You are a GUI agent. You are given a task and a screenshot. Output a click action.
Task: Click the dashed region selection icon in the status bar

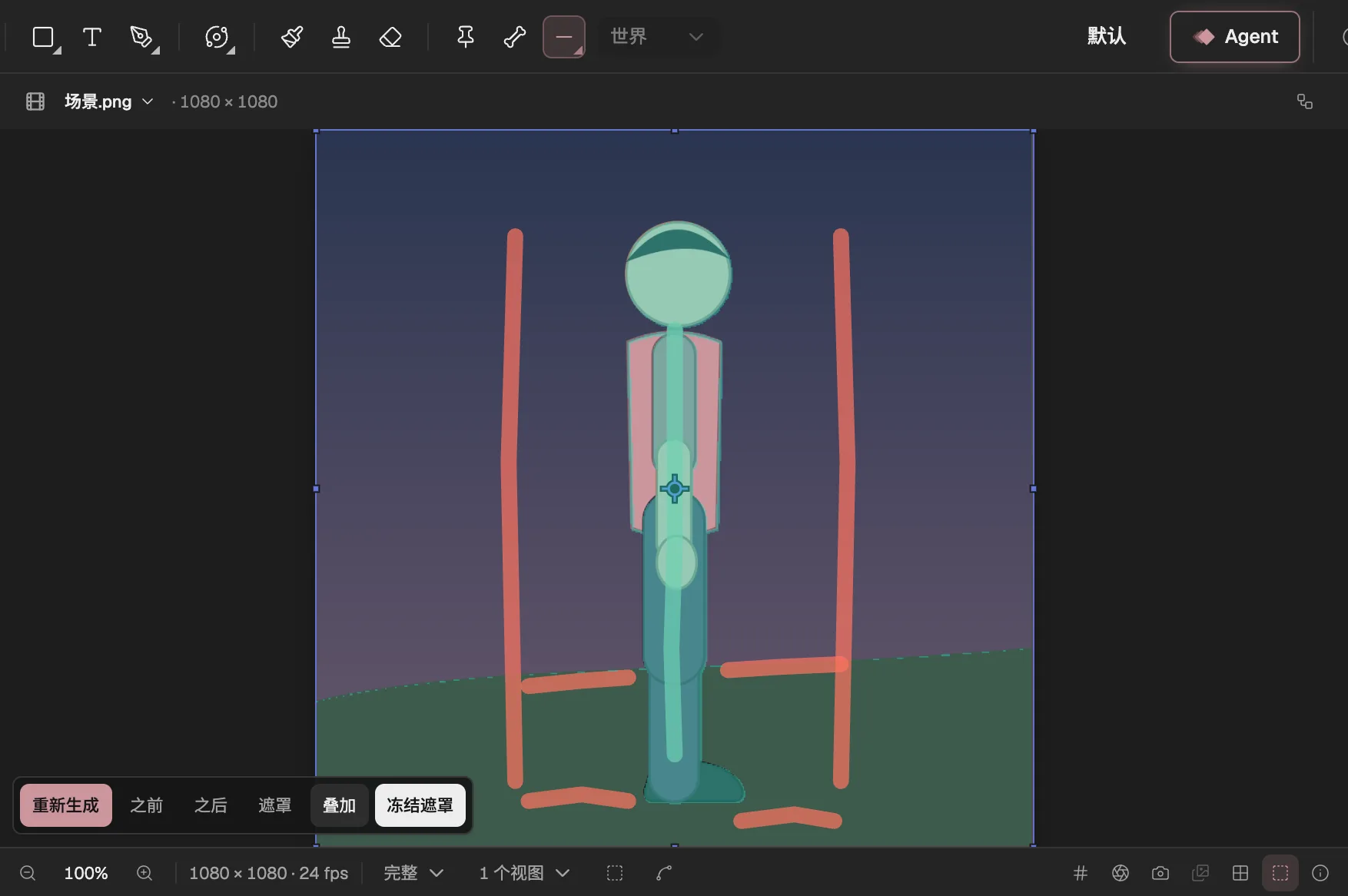click(615, 873)
